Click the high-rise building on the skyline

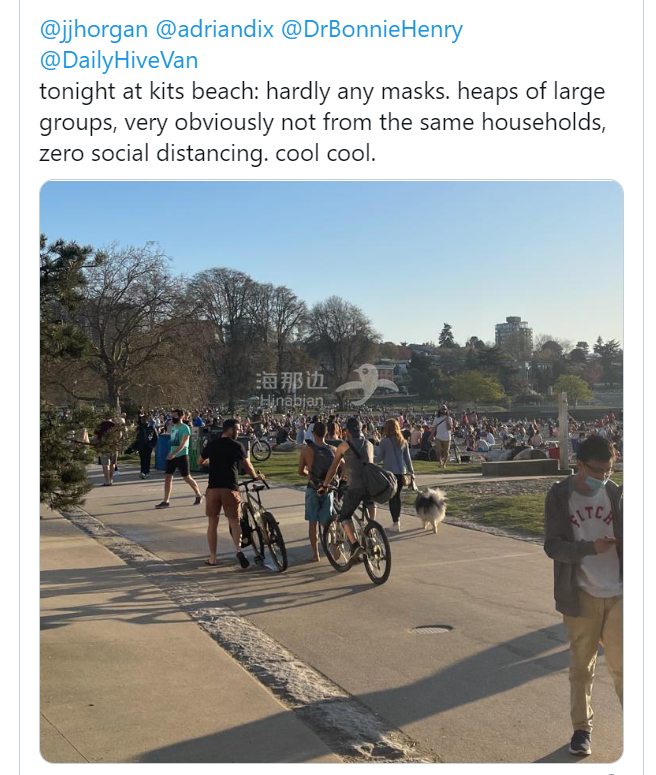[x=513, y=332]
